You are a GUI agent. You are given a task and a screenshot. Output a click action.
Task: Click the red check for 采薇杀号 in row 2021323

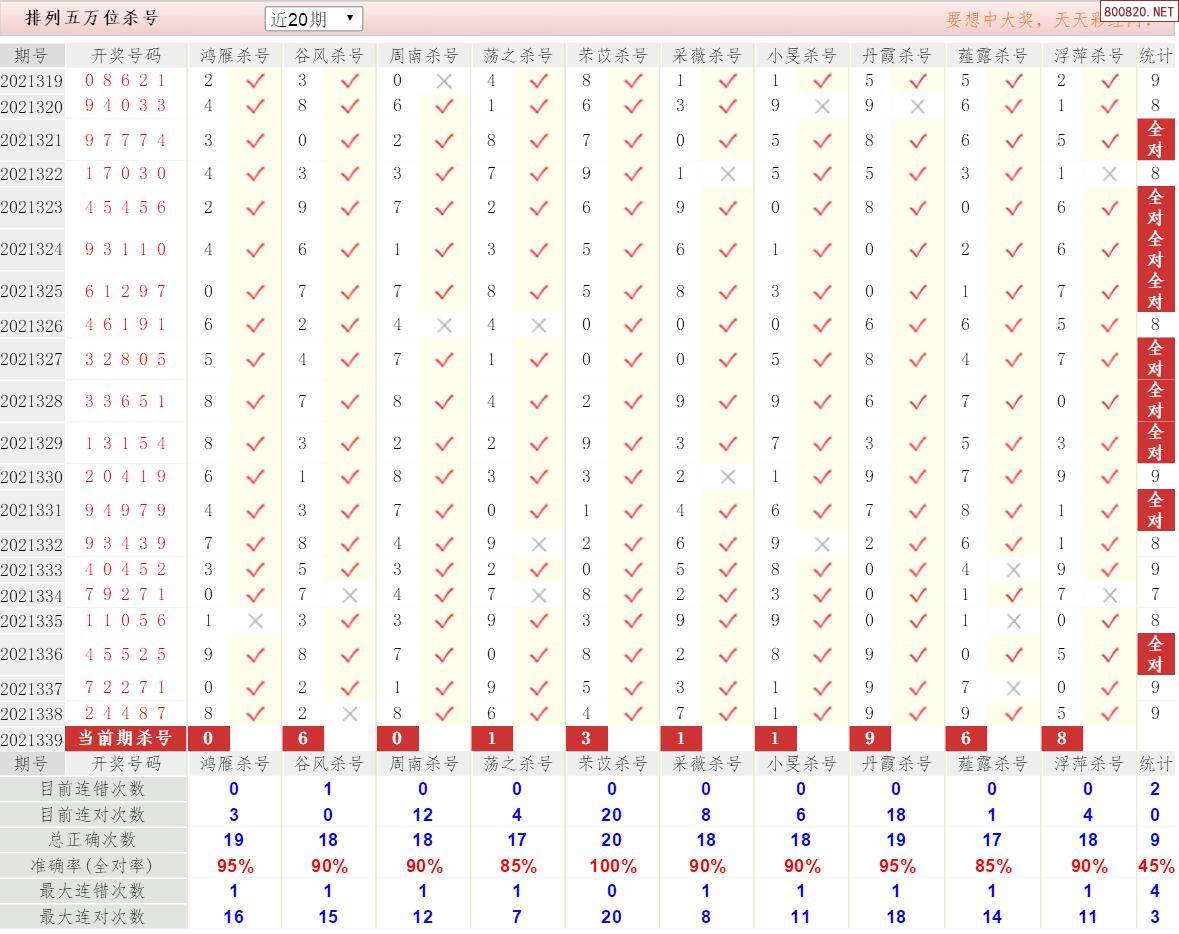(728, 208)
